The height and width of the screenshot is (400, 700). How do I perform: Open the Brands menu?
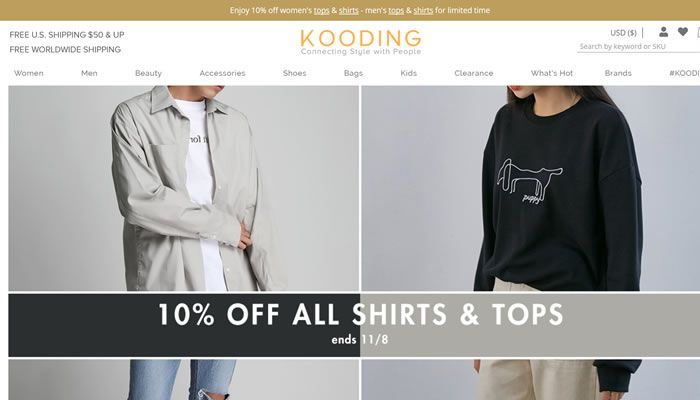pyautogui.click(x=618, y=73)
